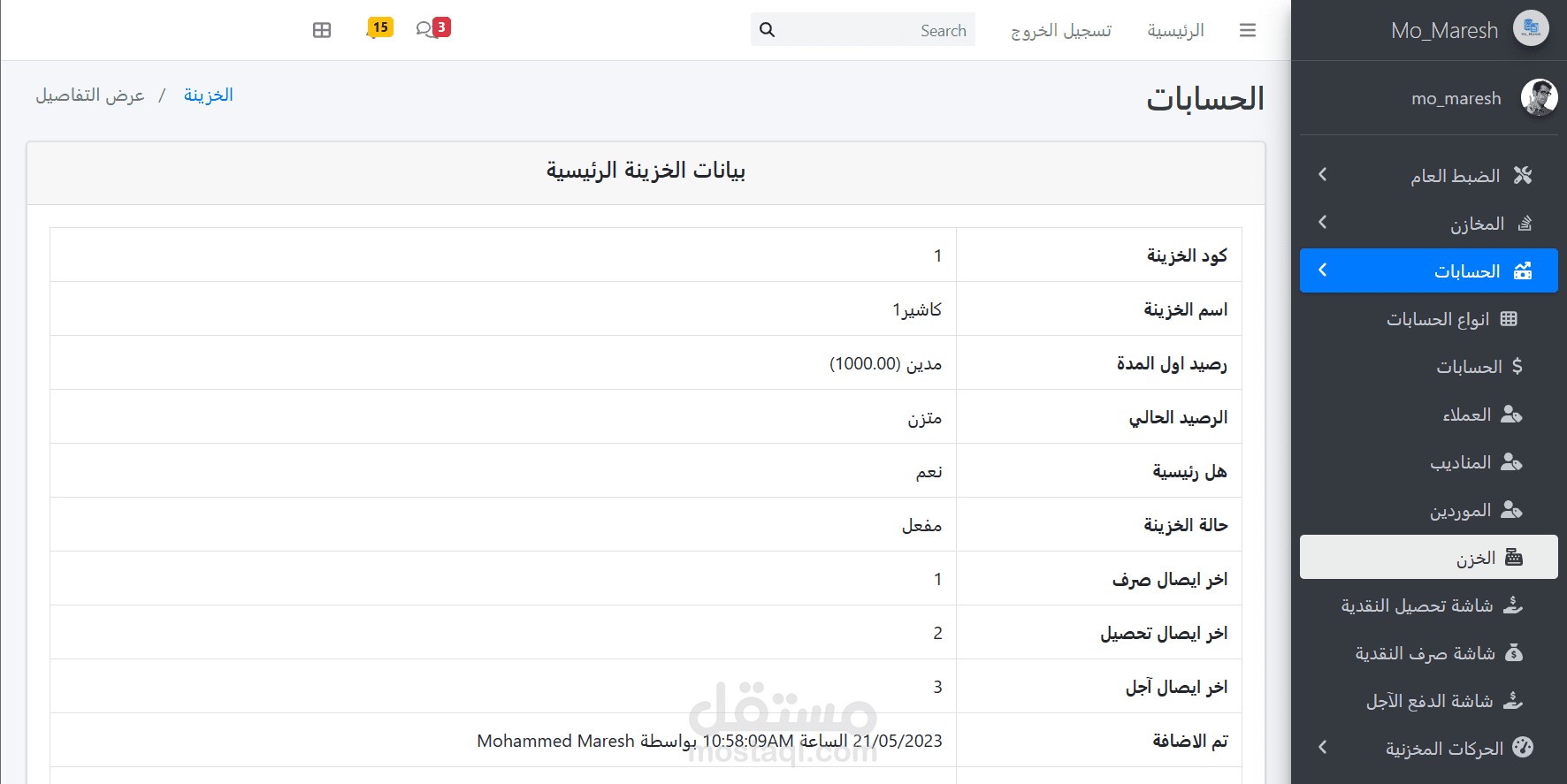1567x784 pixels.
Task: Collapse the active الحسابات menu chevron
Action: pos(1323,270)
